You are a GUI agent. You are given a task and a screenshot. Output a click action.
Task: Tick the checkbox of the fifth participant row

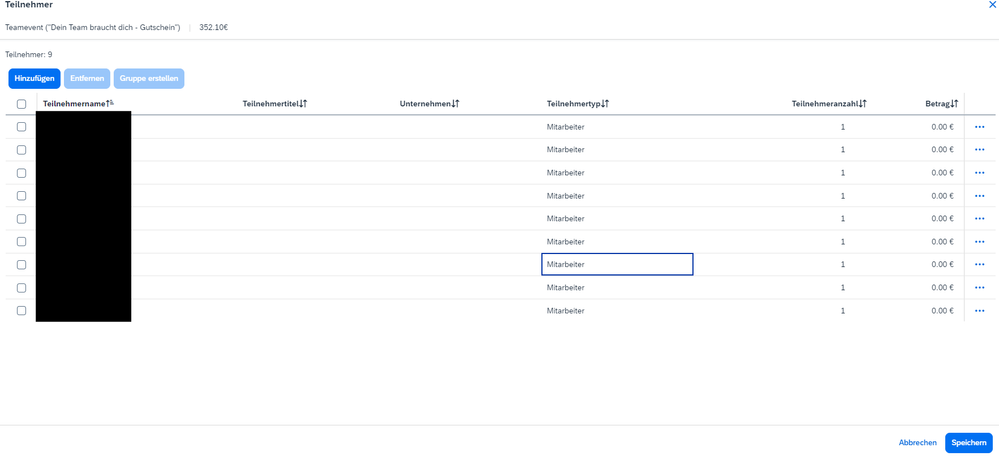point(21,218)
